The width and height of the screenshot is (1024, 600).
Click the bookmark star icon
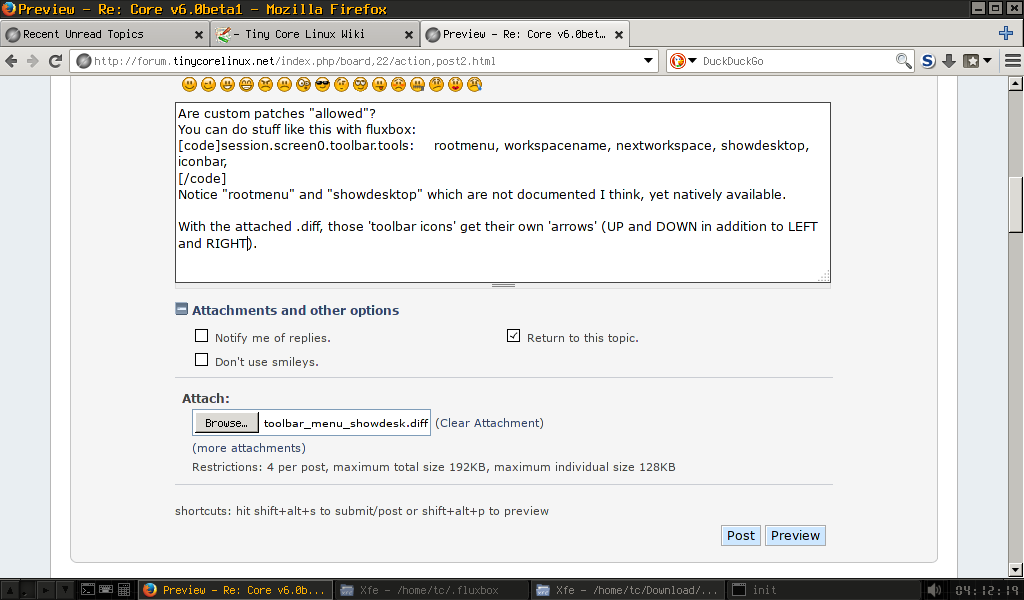(971, 61)
